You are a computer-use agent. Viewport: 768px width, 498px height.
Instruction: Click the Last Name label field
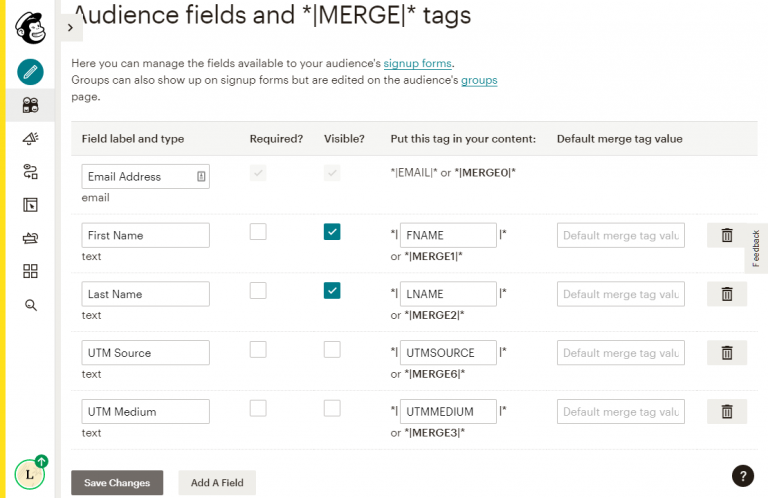145,294
